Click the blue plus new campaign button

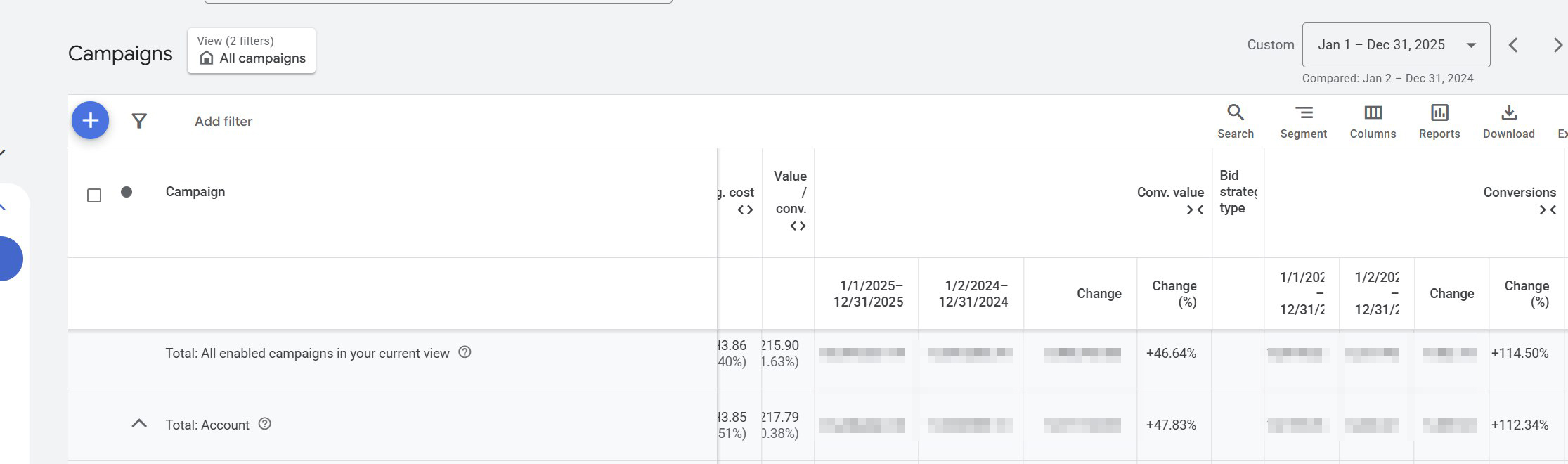[90, 120]
